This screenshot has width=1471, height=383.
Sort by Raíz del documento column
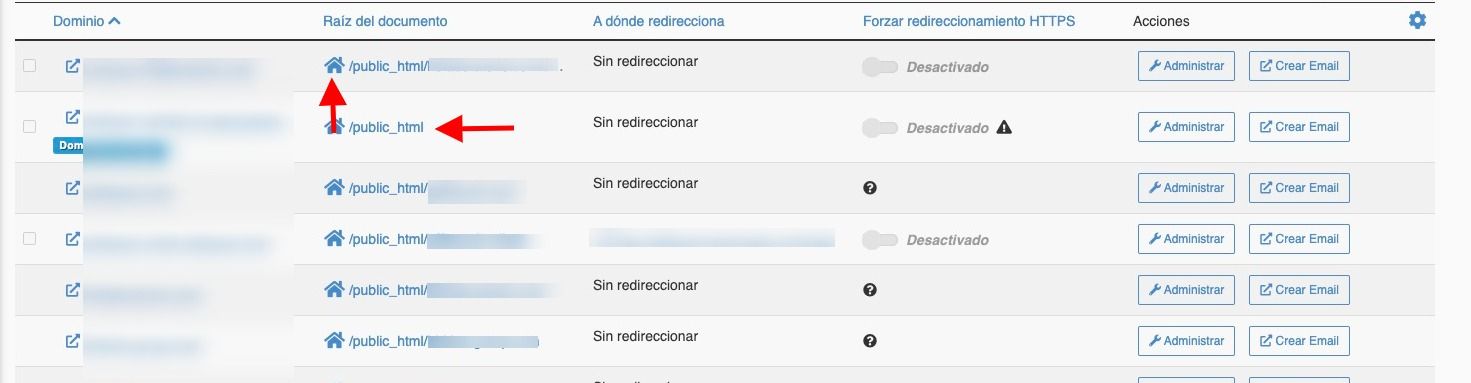pyautogui.click(x=385, y=21)
